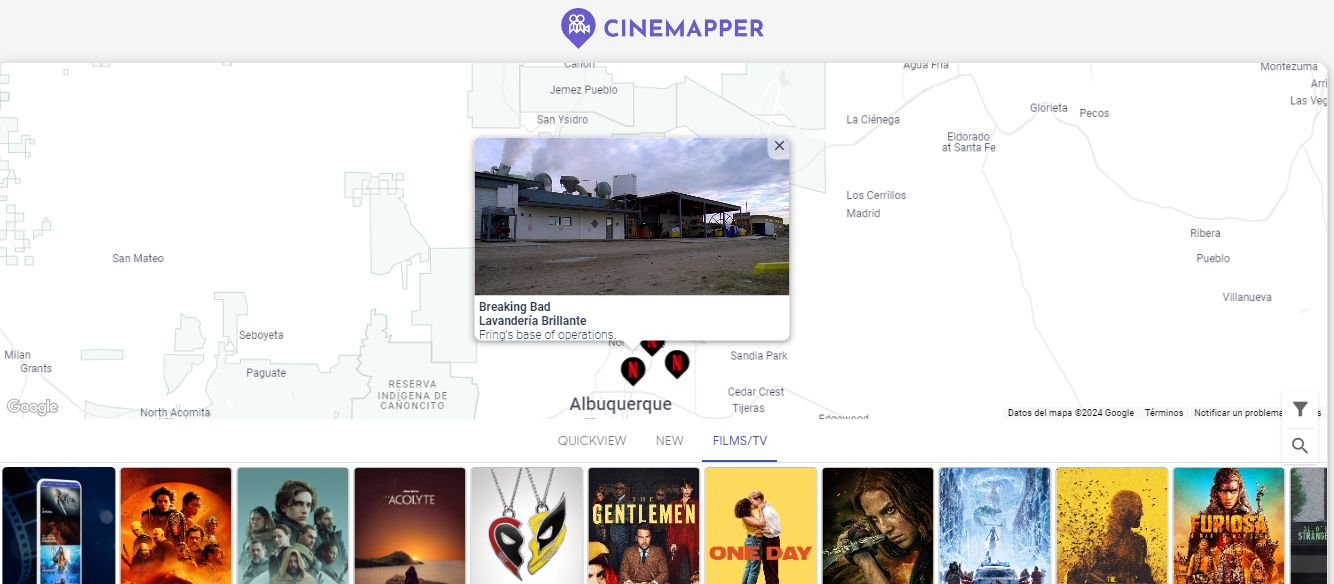Click the Cinemapper logo pin icon

[578, 28]
